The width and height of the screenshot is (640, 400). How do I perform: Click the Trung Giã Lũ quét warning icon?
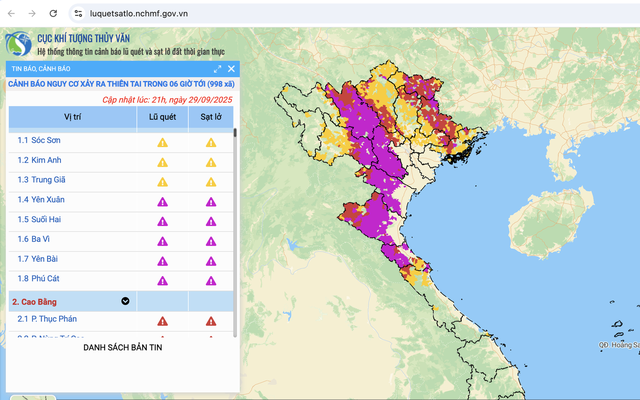162,182
